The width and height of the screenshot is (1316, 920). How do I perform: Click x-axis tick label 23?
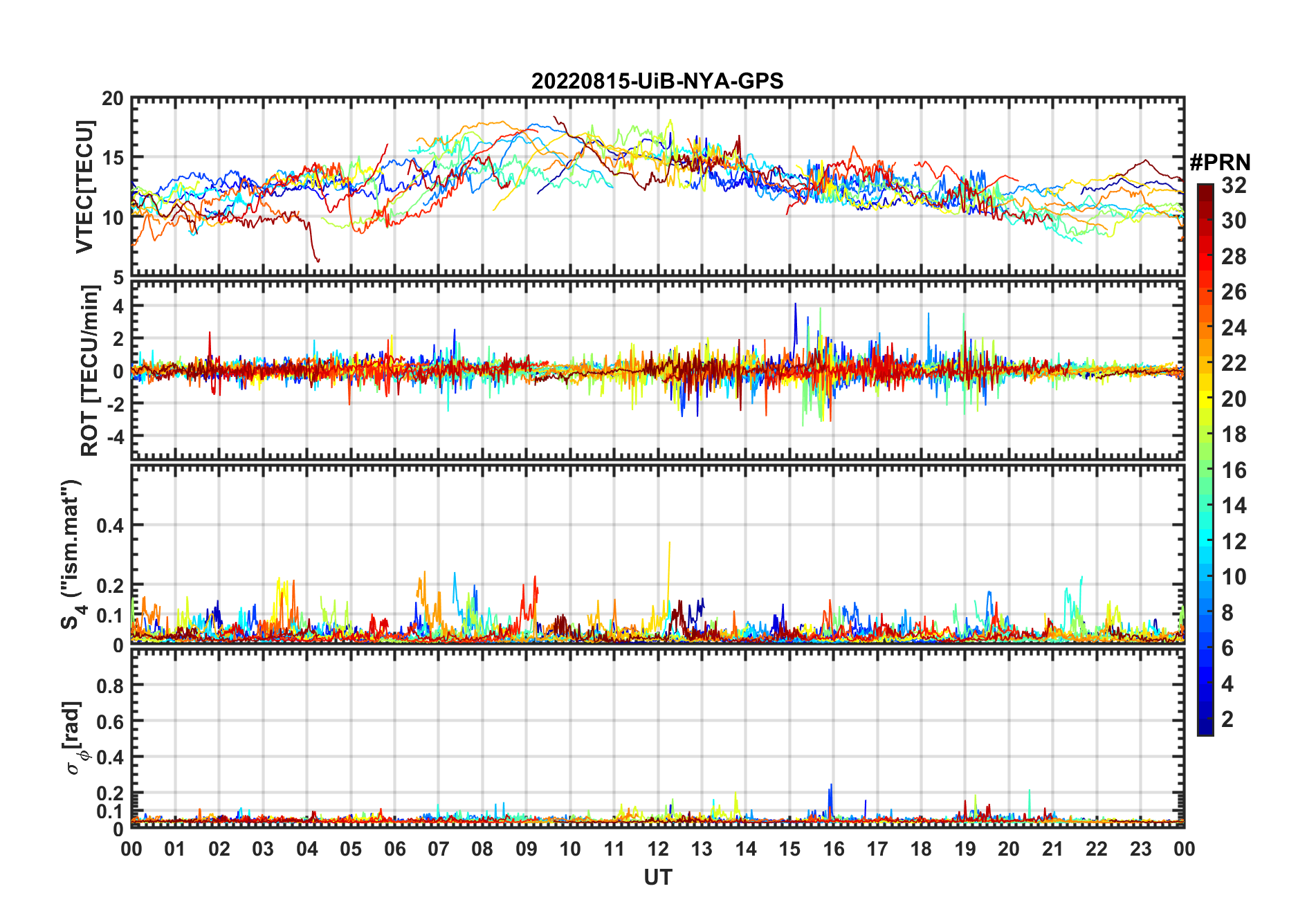coord(1140,849)
